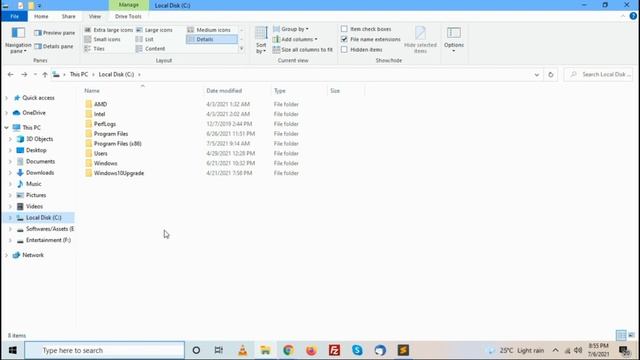The height and width of the screenshot is (360, 640).
Task: Open the Add columns dropdown
Action: click(295, 39)
